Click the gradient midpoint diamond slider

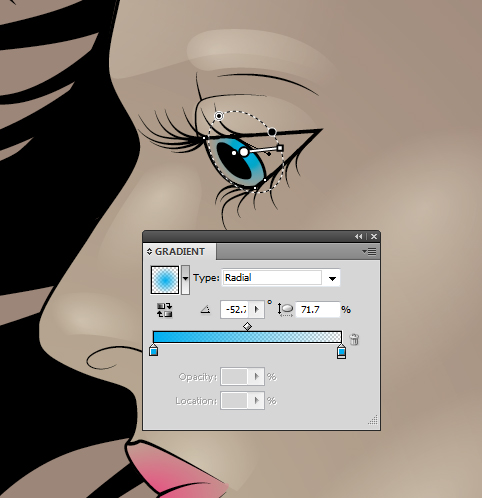[247, 326]
